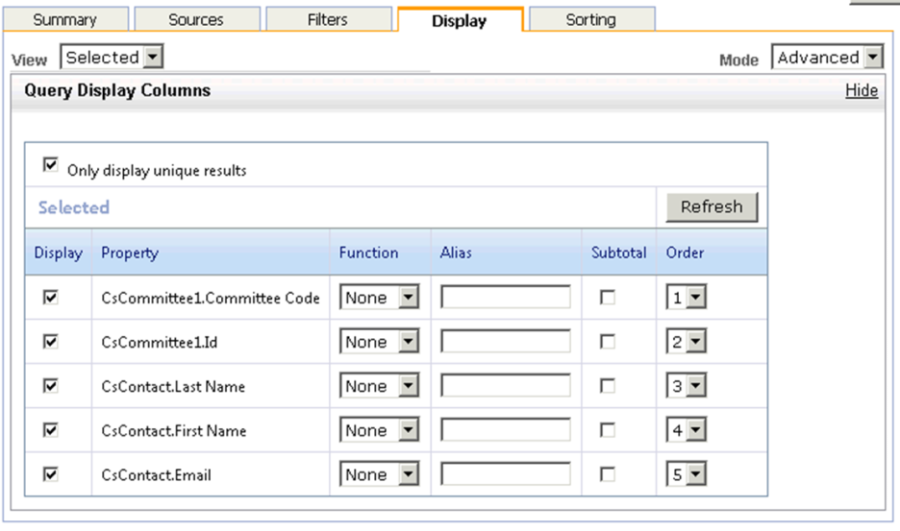Change Order dropdown for CsContact.Email

(x=687, y=475)
